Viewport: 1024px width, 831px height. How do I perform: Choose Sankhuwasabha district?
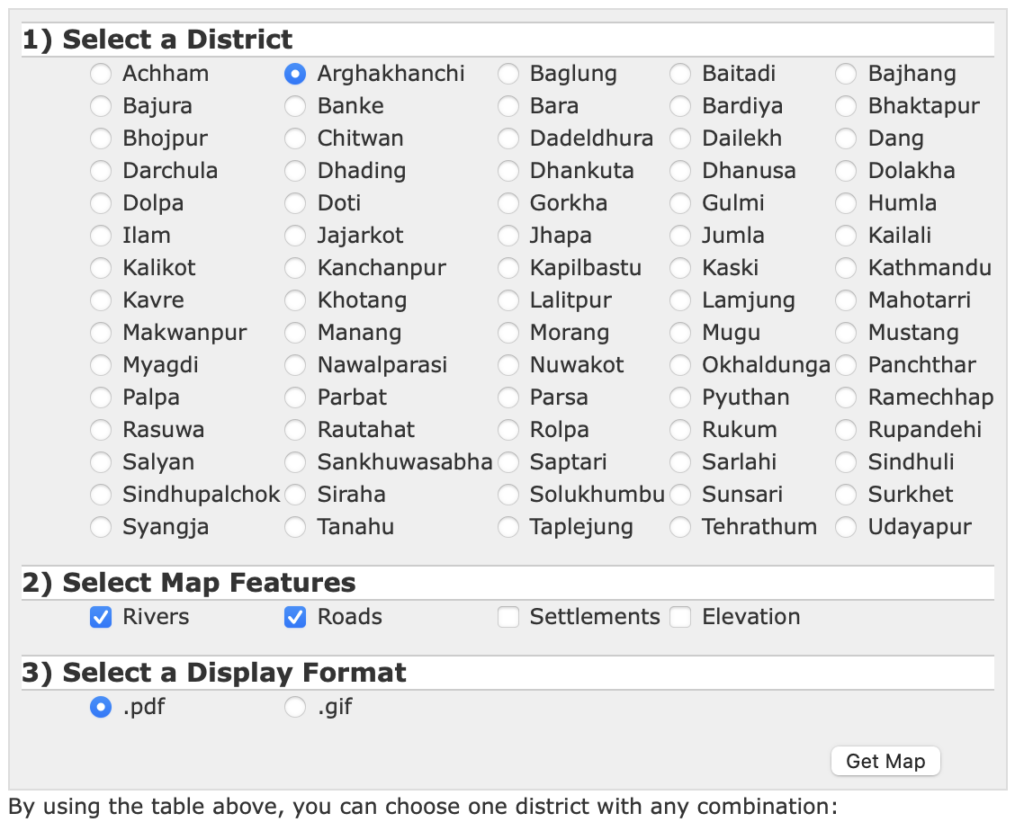[295, 462]
